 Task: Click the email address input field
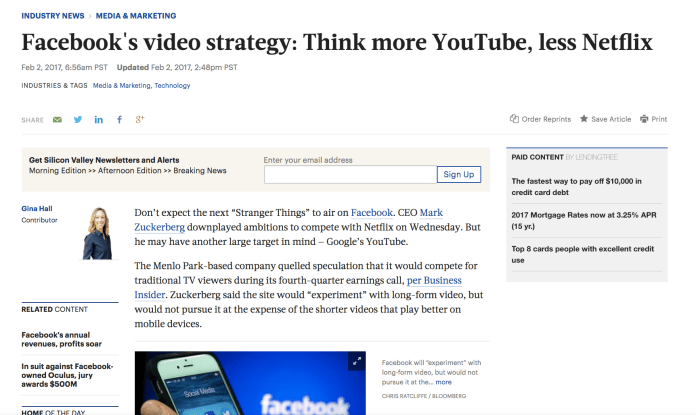(350, 175)
